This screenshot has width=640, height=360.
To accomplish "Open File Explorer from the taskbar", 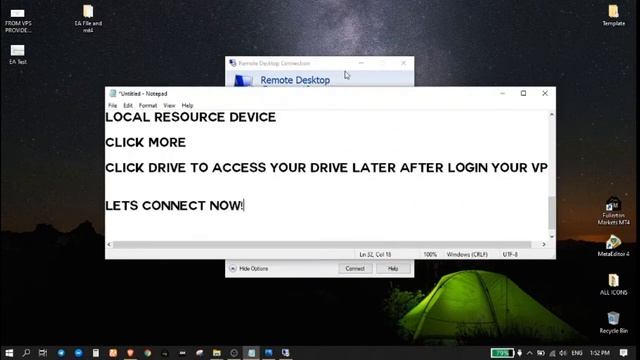I will tap(217, 353).
